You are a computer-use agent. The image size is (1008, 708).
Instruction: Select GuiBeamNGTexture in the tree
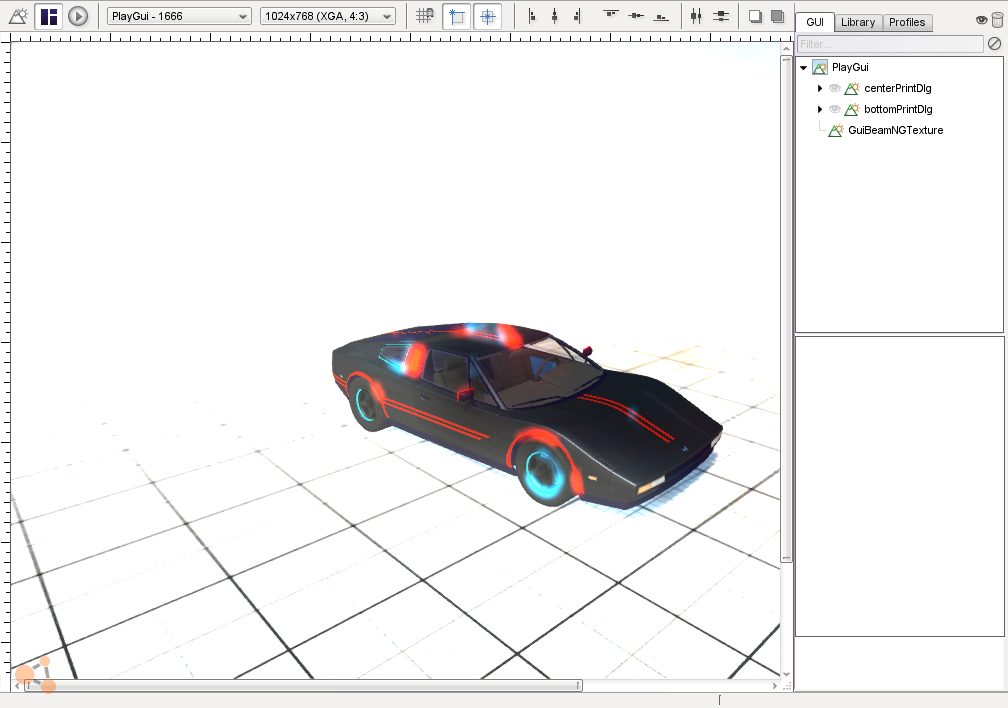click(x=896, y=130)
